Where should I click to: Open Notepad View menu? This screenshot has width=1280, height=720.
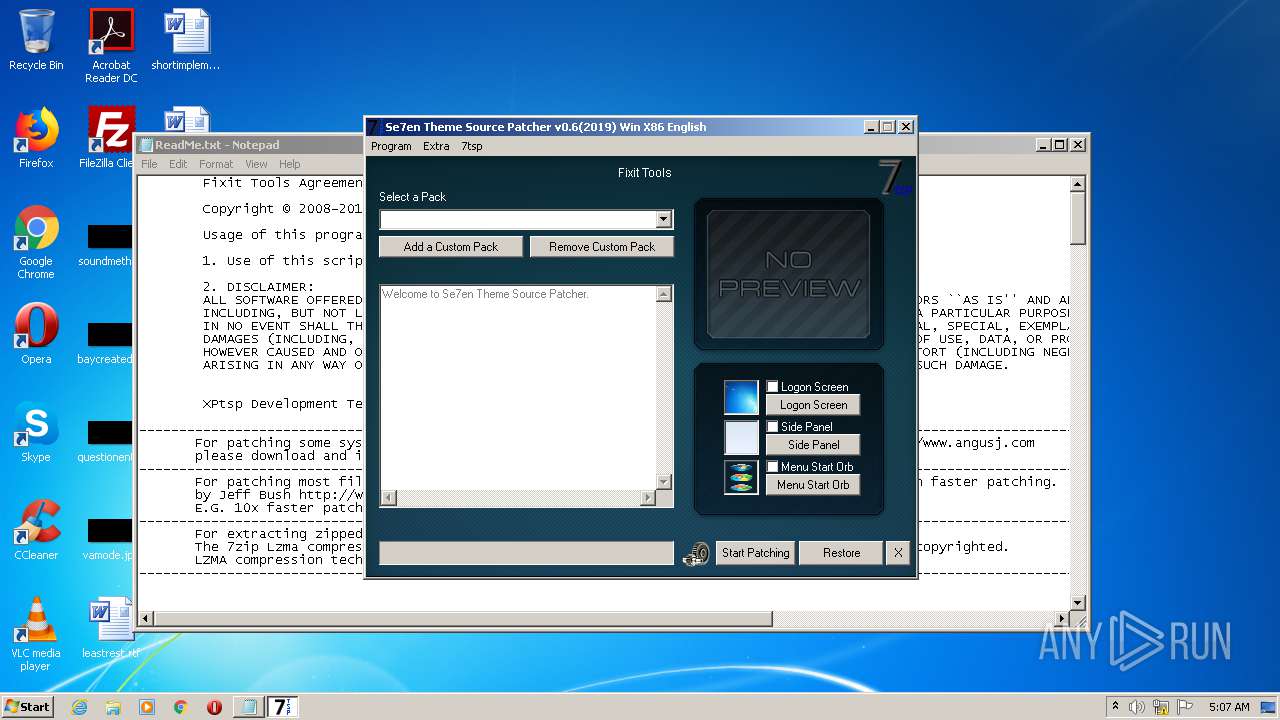[257, 164]
